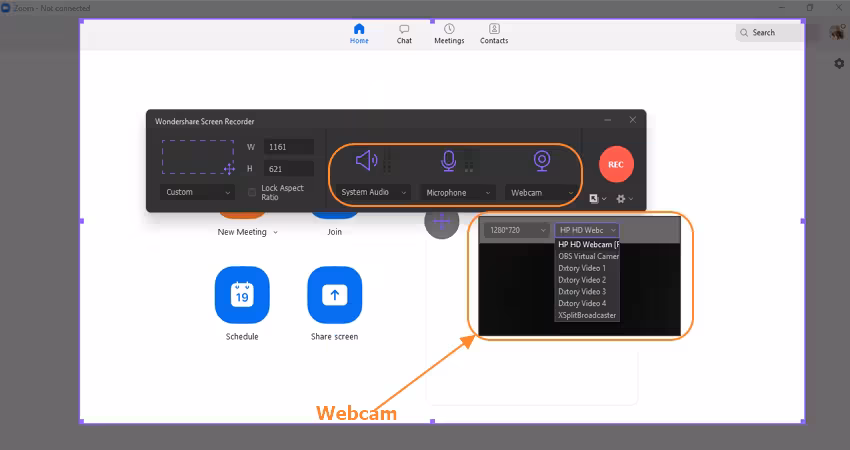Click the capture area selection icon
Viewport: 850px width, 450px height.
[x=198, y=157]
